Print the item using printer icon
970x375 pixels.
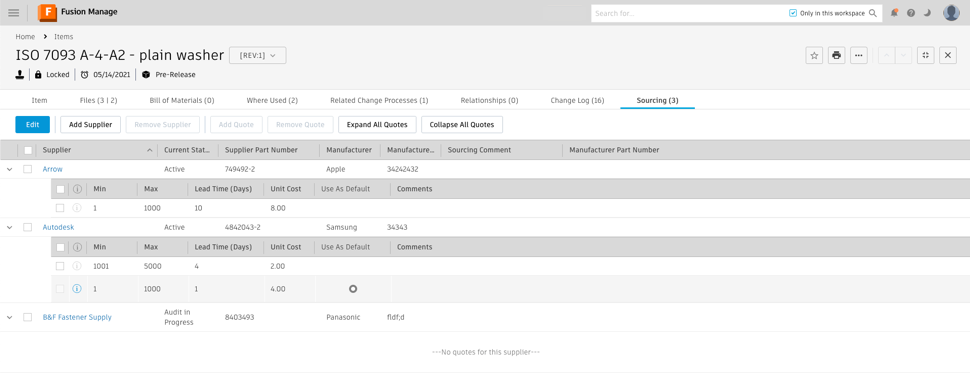(836, 55)
